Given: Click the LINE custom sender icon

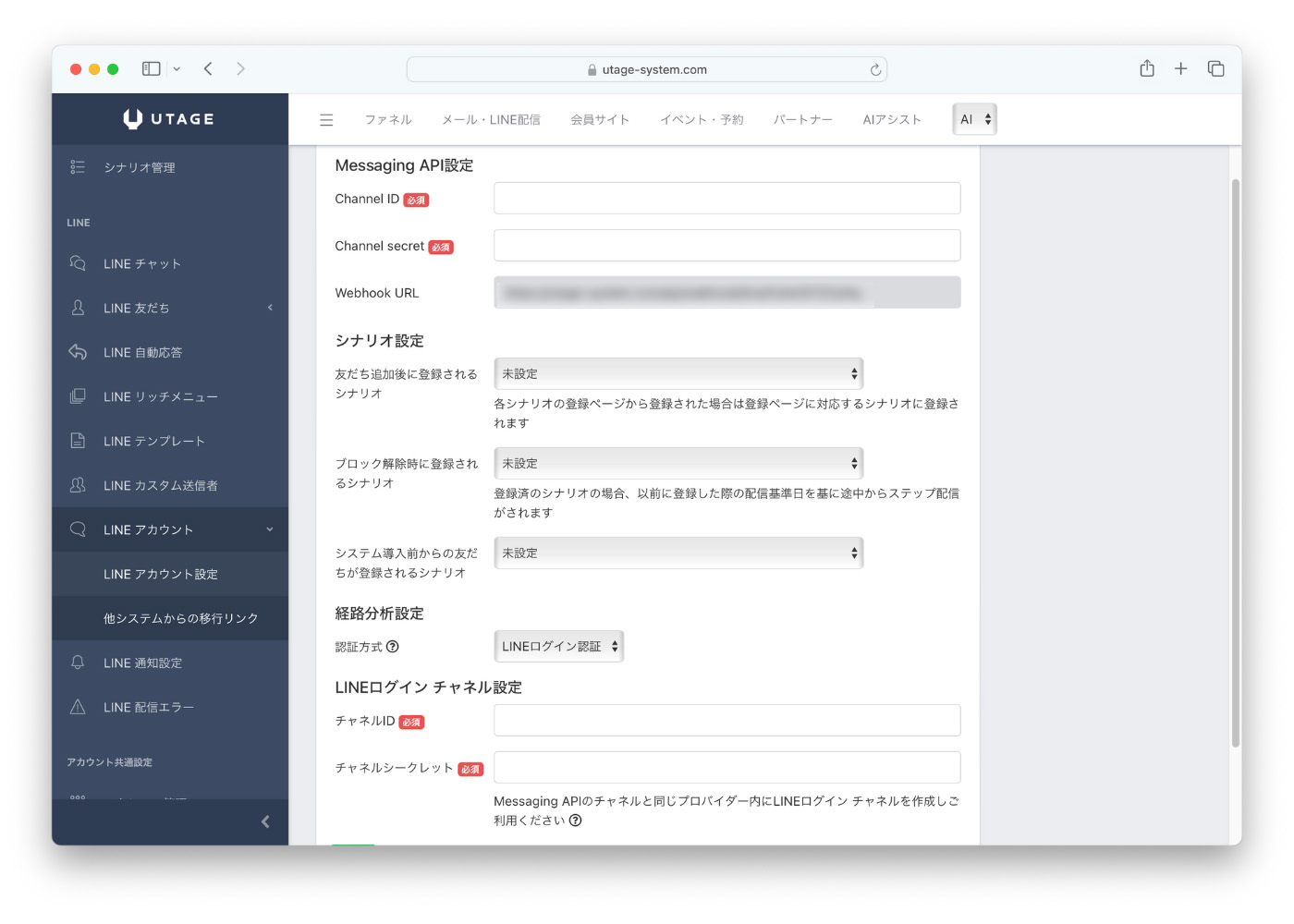Looking at the screenshot, I should pos(78,485).
